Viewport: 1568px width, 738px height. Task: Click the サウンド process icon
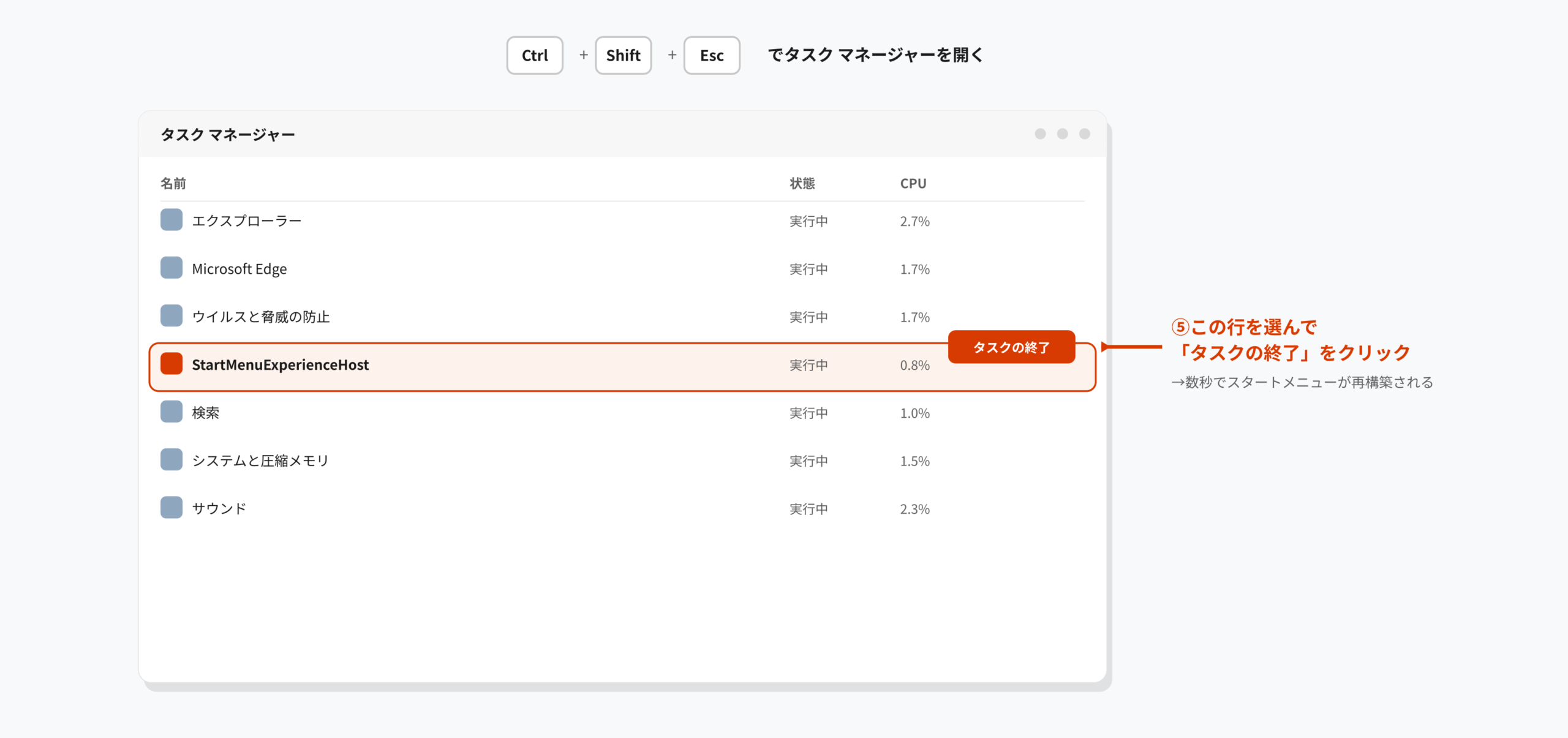[x=171, y=507]
